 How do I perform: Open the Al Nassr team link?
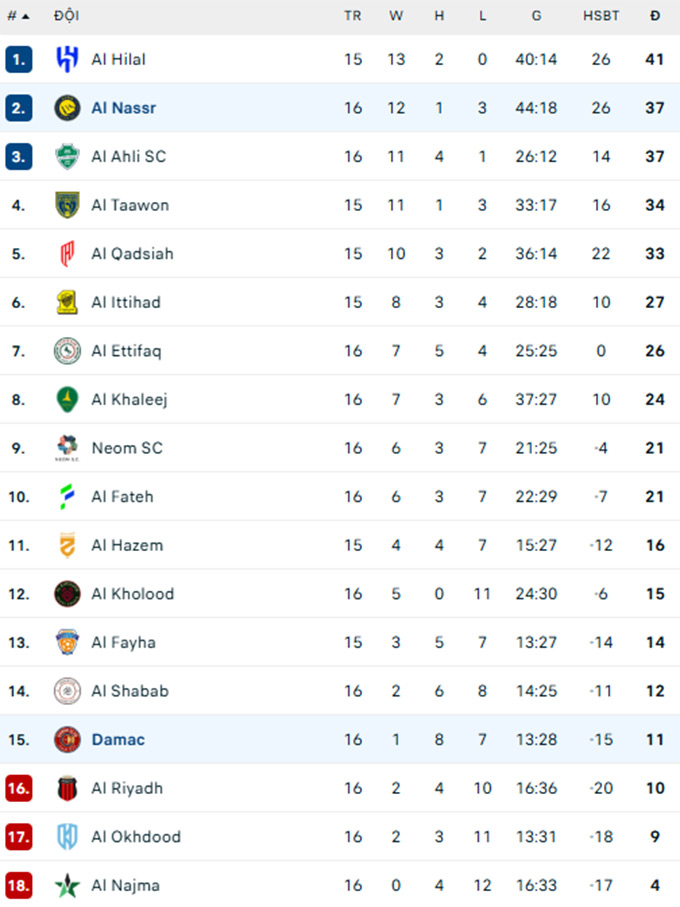coord(123,108)
